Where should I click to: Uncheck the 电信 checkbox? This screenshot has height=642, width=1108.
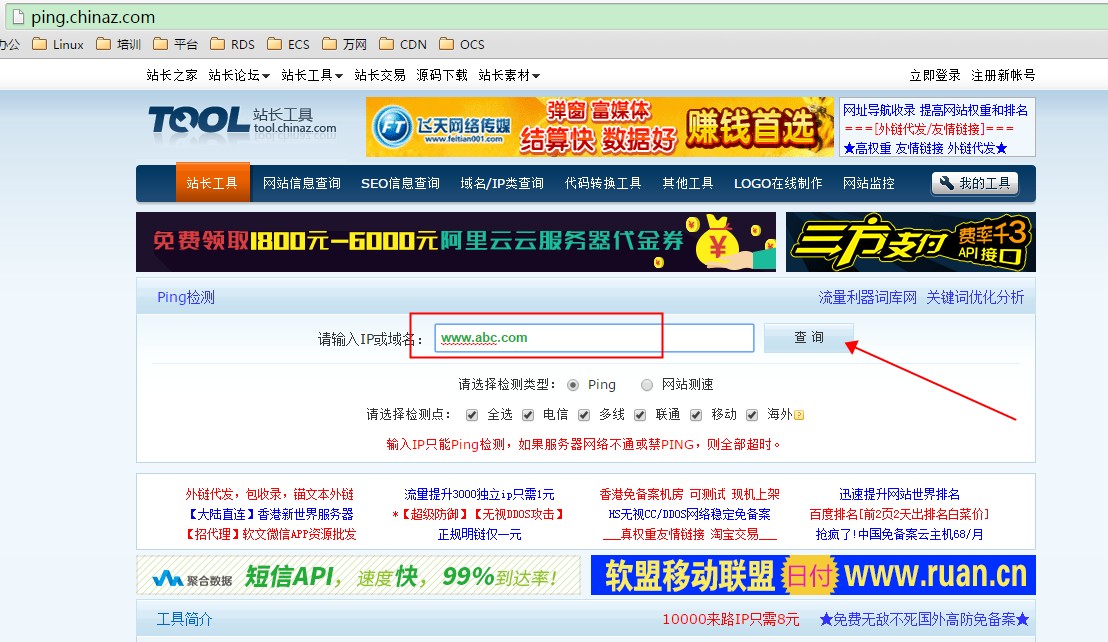[528, 415]
